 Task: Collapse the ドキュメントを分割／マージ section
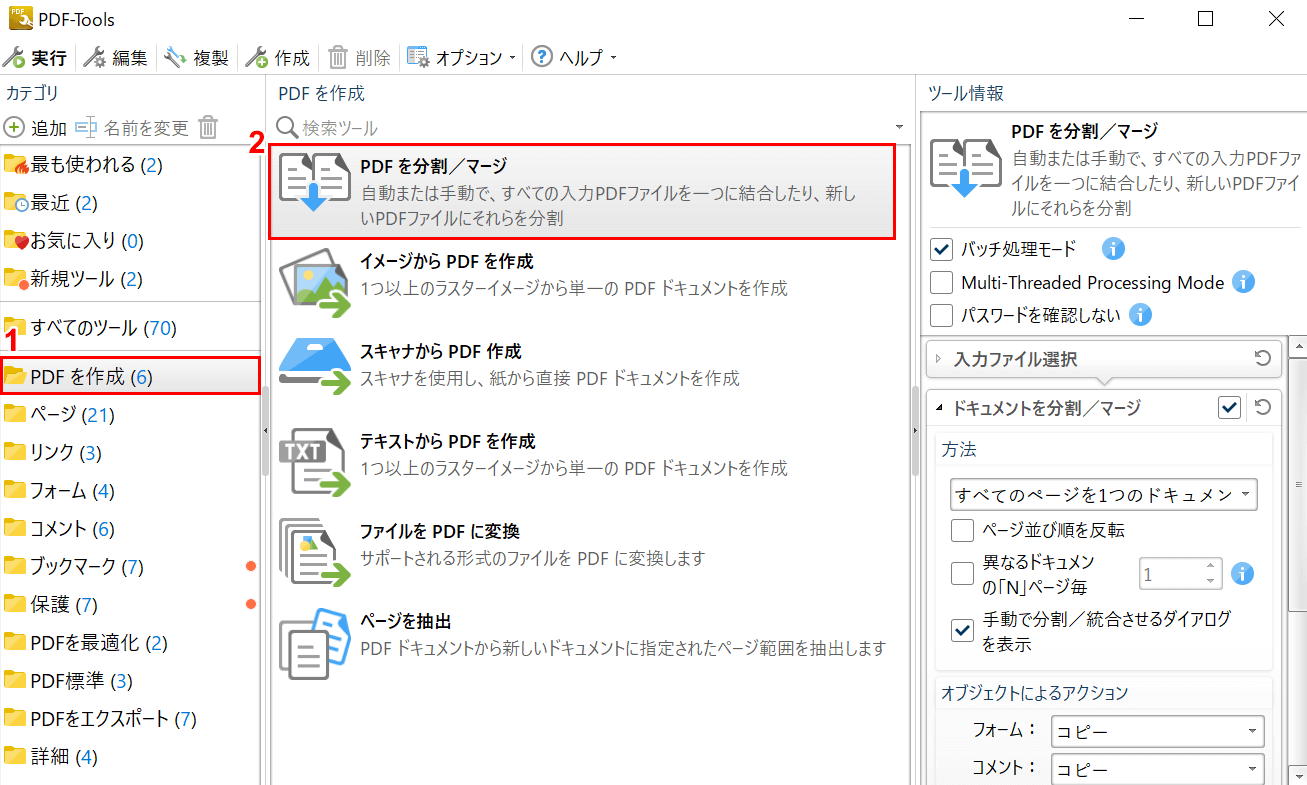(940, 408)
